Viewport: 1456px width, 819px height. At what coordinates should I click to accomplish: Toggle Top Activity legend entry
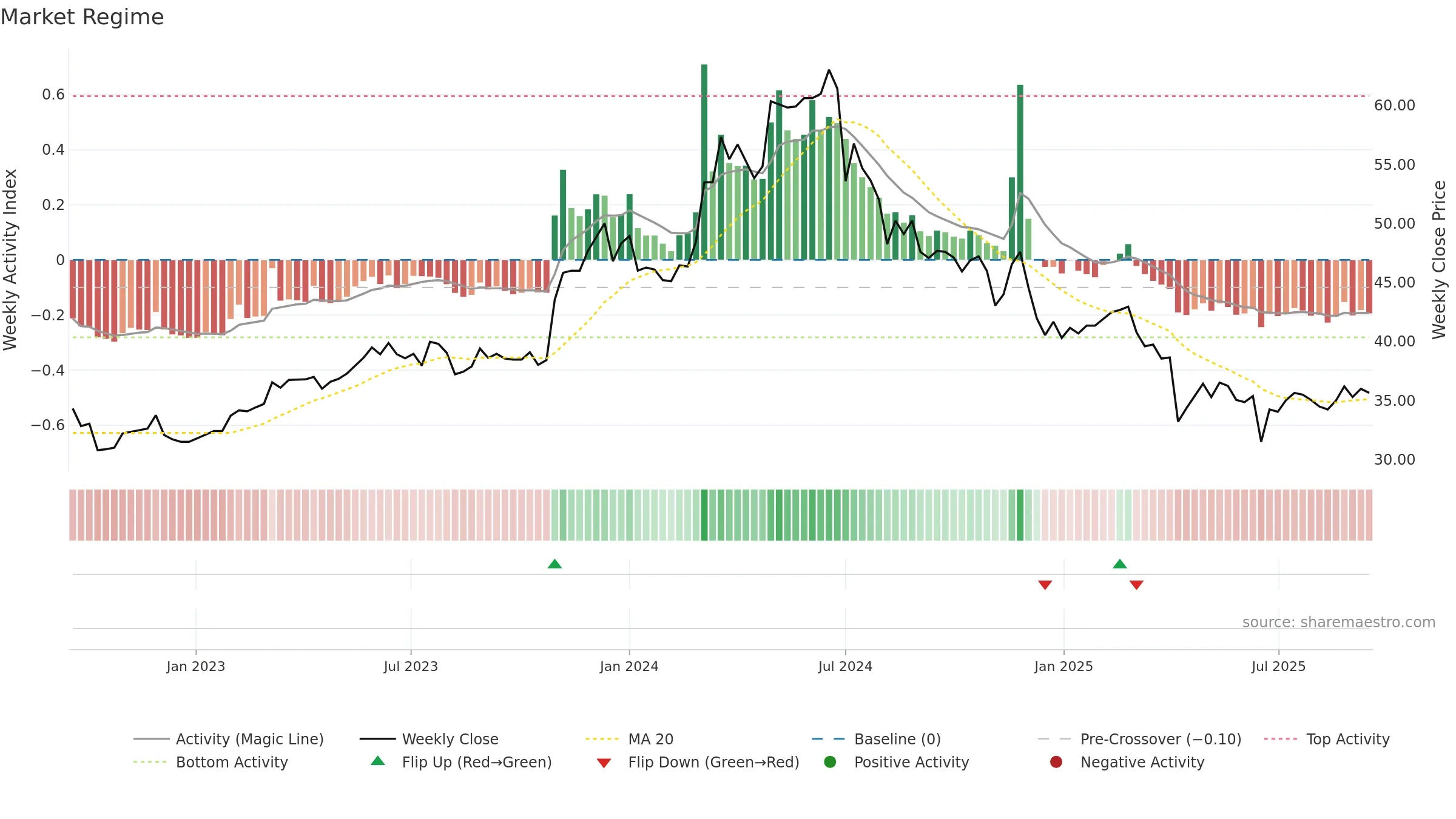(x=1327, y=739)
